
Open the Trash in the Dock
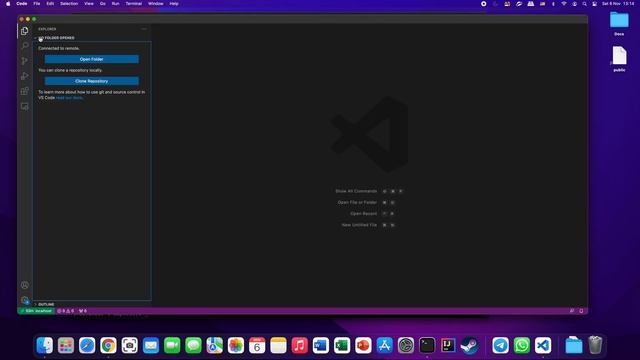coord(595,345)
